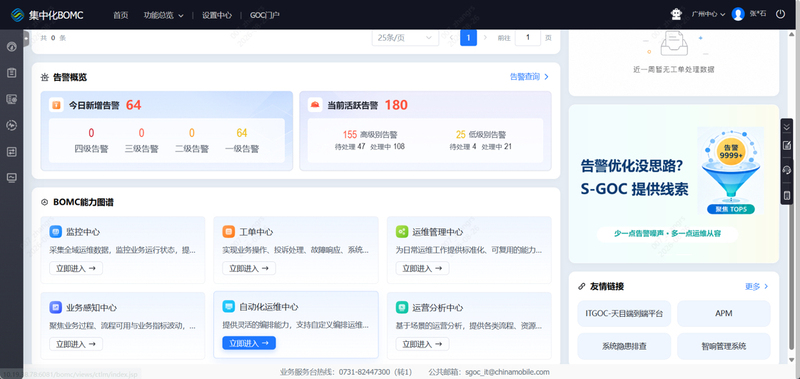The image size is (800, 379).
Task: Open the 告警查询 link
Action: pos(530,77)
